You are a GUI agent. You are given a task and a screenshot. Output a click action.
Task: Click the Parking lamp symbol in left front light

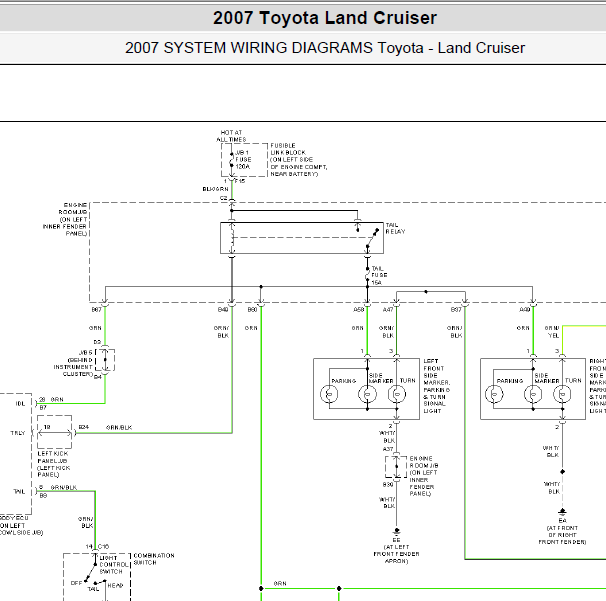click(x=329, y=394)
